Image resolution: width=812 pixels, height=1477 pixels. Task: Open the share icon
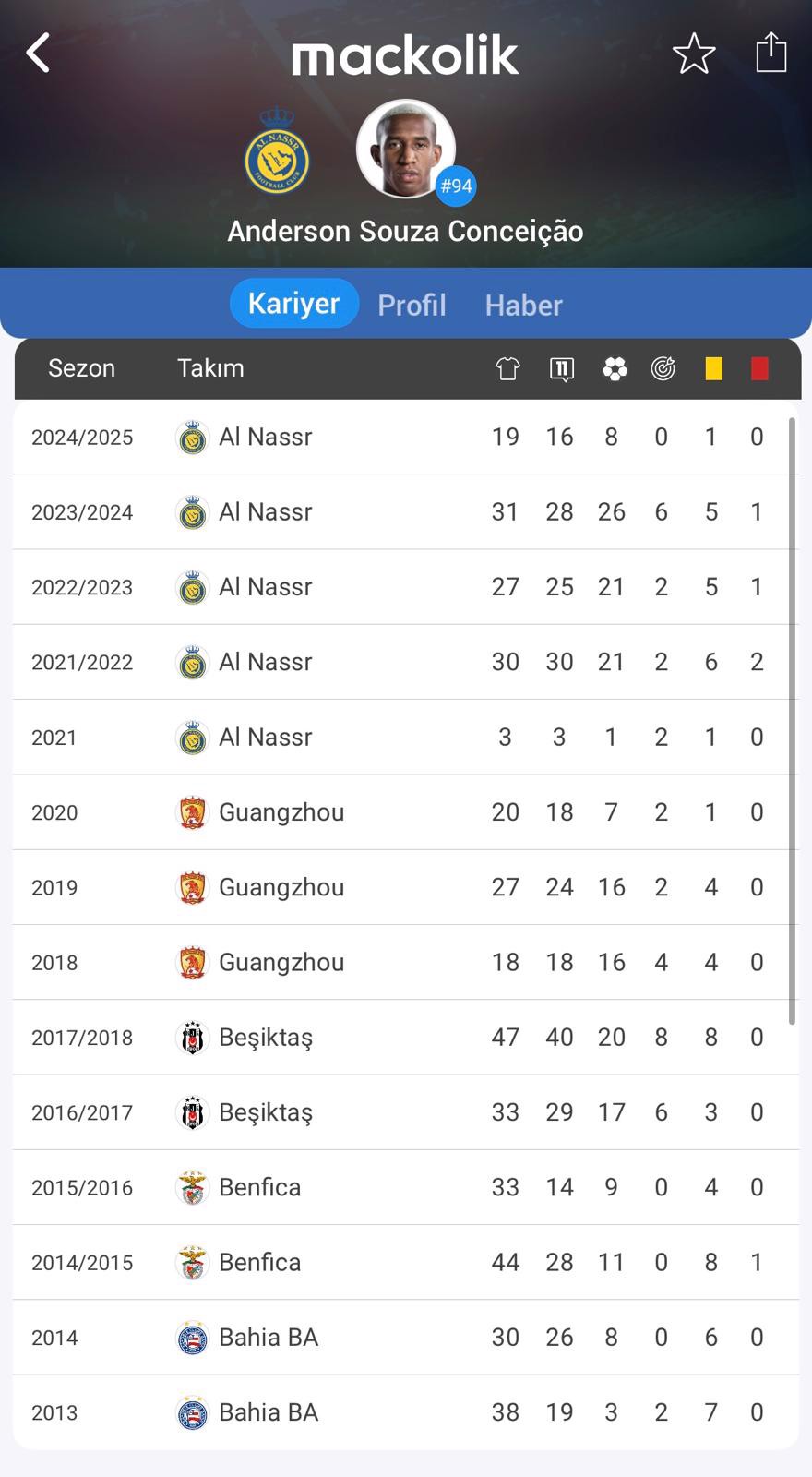click(771, 52)
